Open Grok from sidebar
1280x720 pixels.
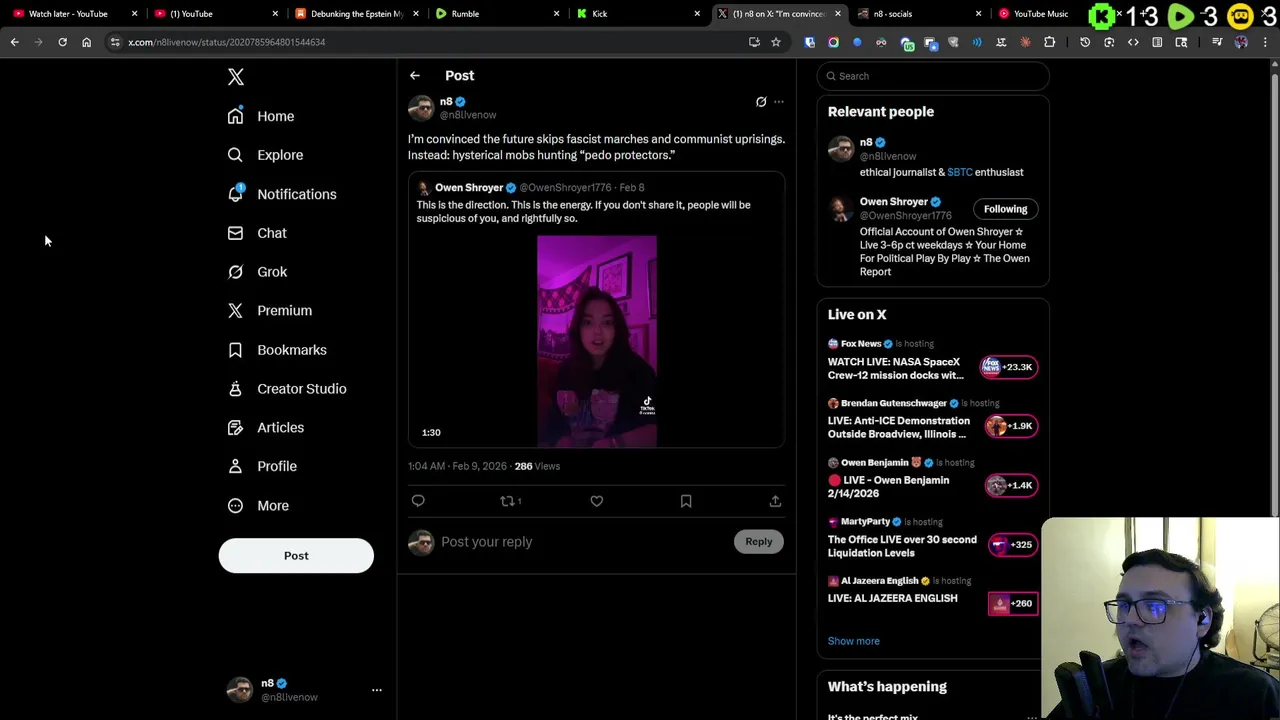coord(257,272)
